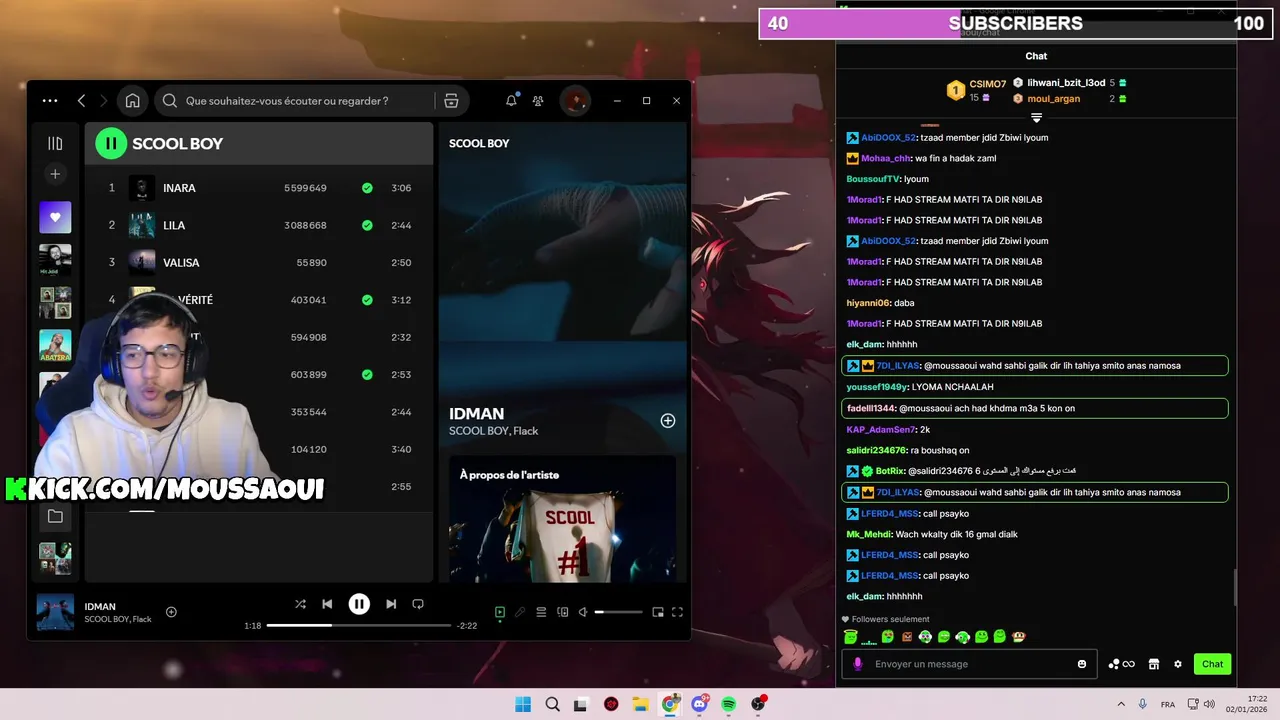Toggle repeat mode
The width and height of the screenshot is (1280, 720).
tap(418, 604)
